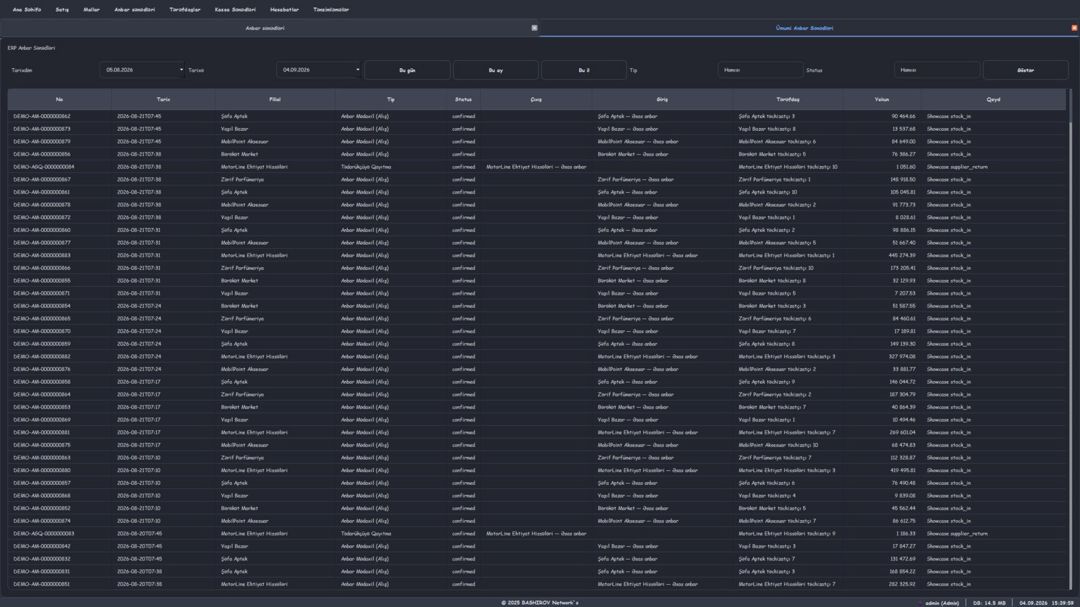Open the Tarixdən date dropdown arrow
This screenshot has height=607, width=1080.
(181, 70)
